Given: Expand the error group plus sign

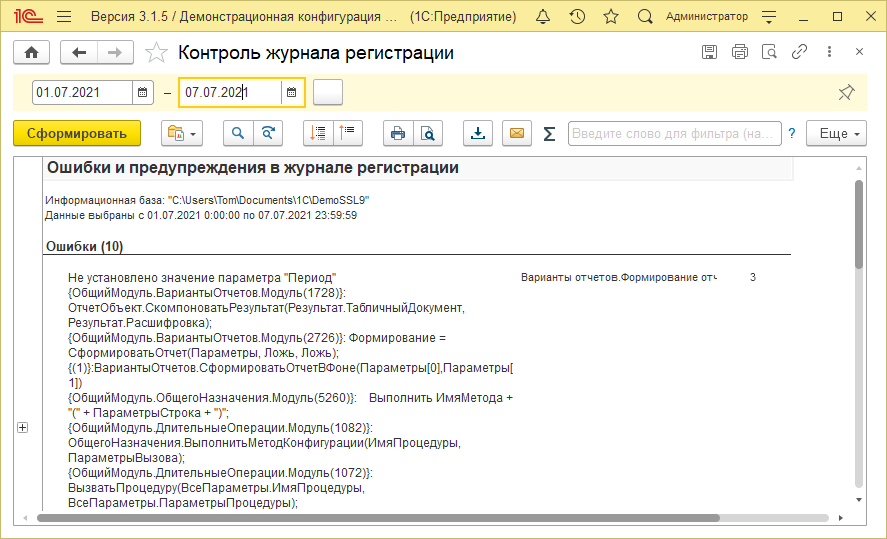Looking at the screenshot, I should click(x=23, y=428).
